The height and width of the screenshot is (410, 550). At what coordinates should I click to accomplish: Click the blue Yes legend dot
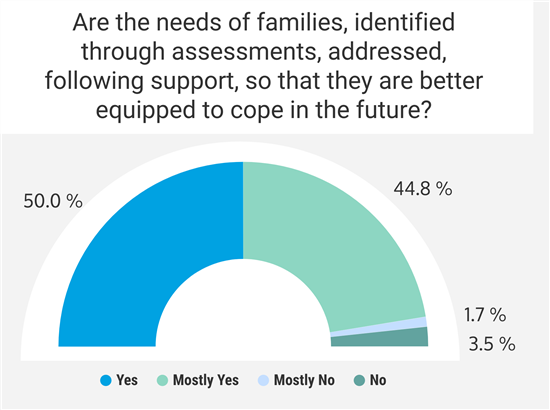pos(106,381)
